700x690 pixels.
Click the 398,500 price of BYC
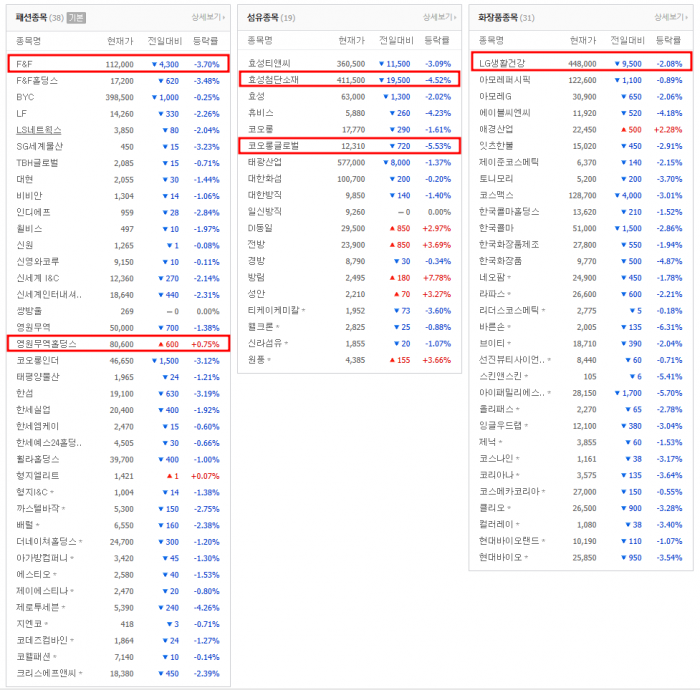tap(119, 97)
